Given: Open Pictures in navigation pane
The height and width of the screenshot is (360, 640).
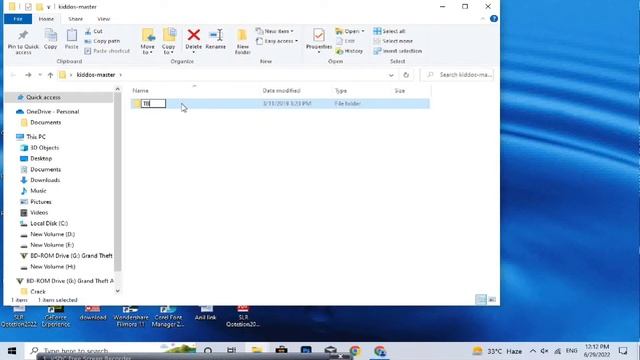Looking at the screenshot, I should (x=41, y=202).
